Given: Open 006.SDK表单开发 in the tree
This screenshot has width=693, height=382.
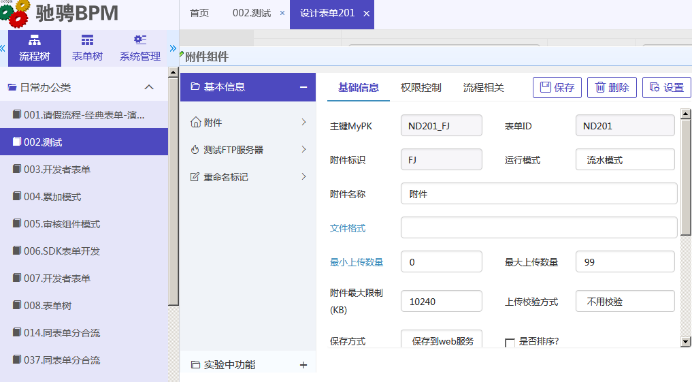Looking at the screenshot, I should click(x=84, y=251).
